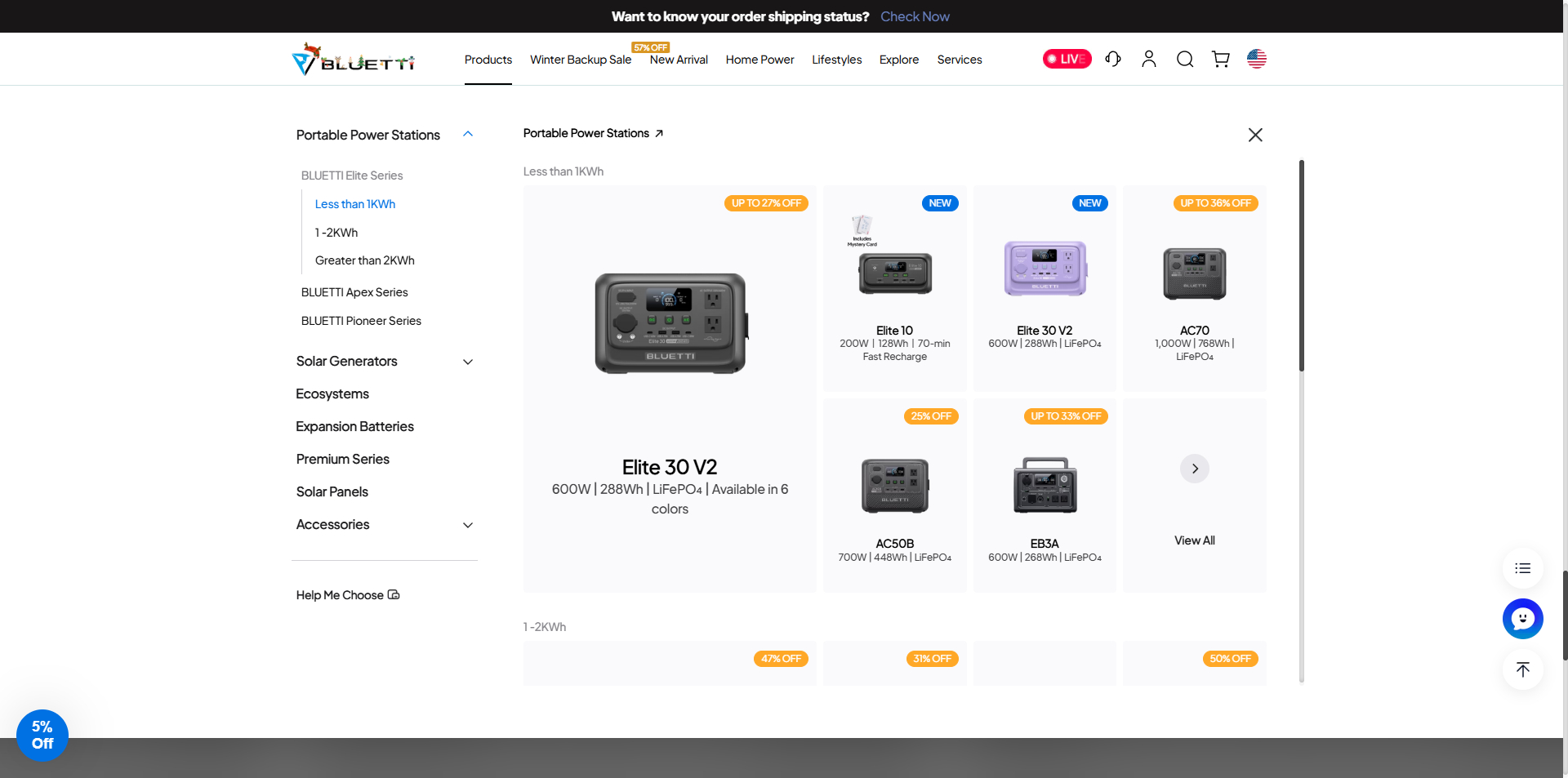The image size is (1568, 778).
Task: Click the search magnifier icon
Action: 1184,59
